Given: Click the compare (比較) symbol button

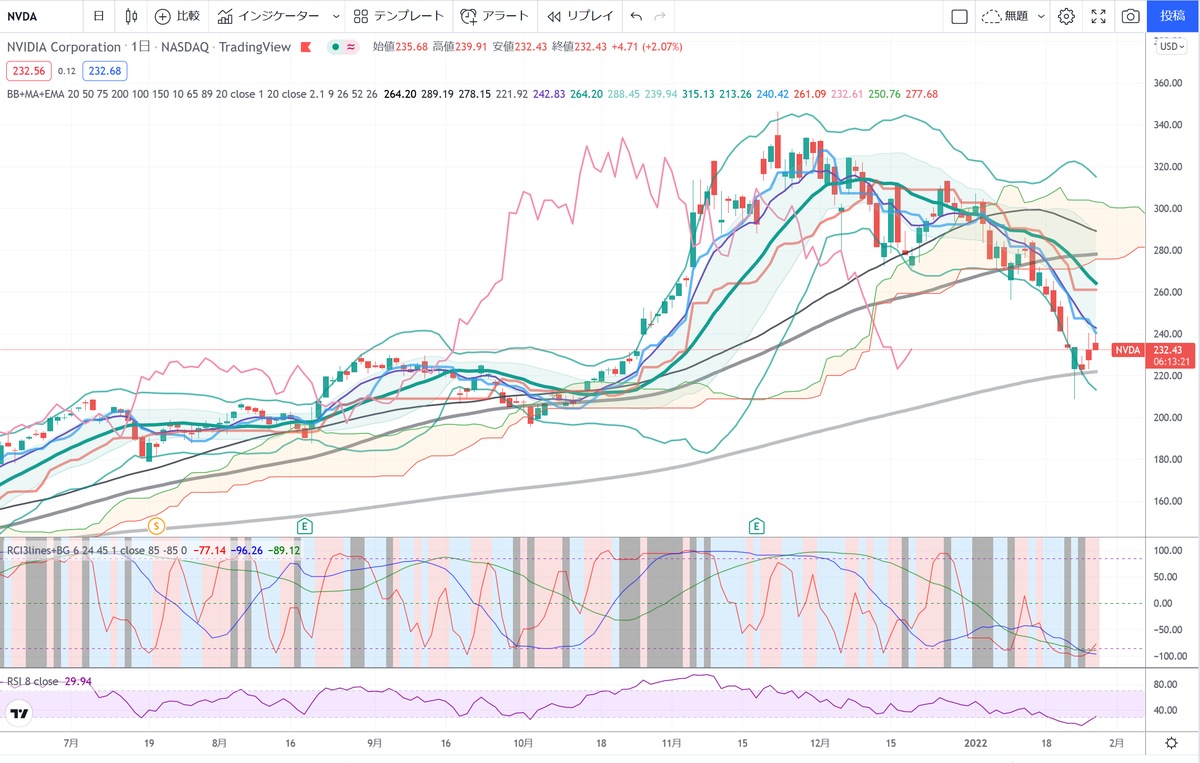Looking at the screenshot, I should point(177,16).
